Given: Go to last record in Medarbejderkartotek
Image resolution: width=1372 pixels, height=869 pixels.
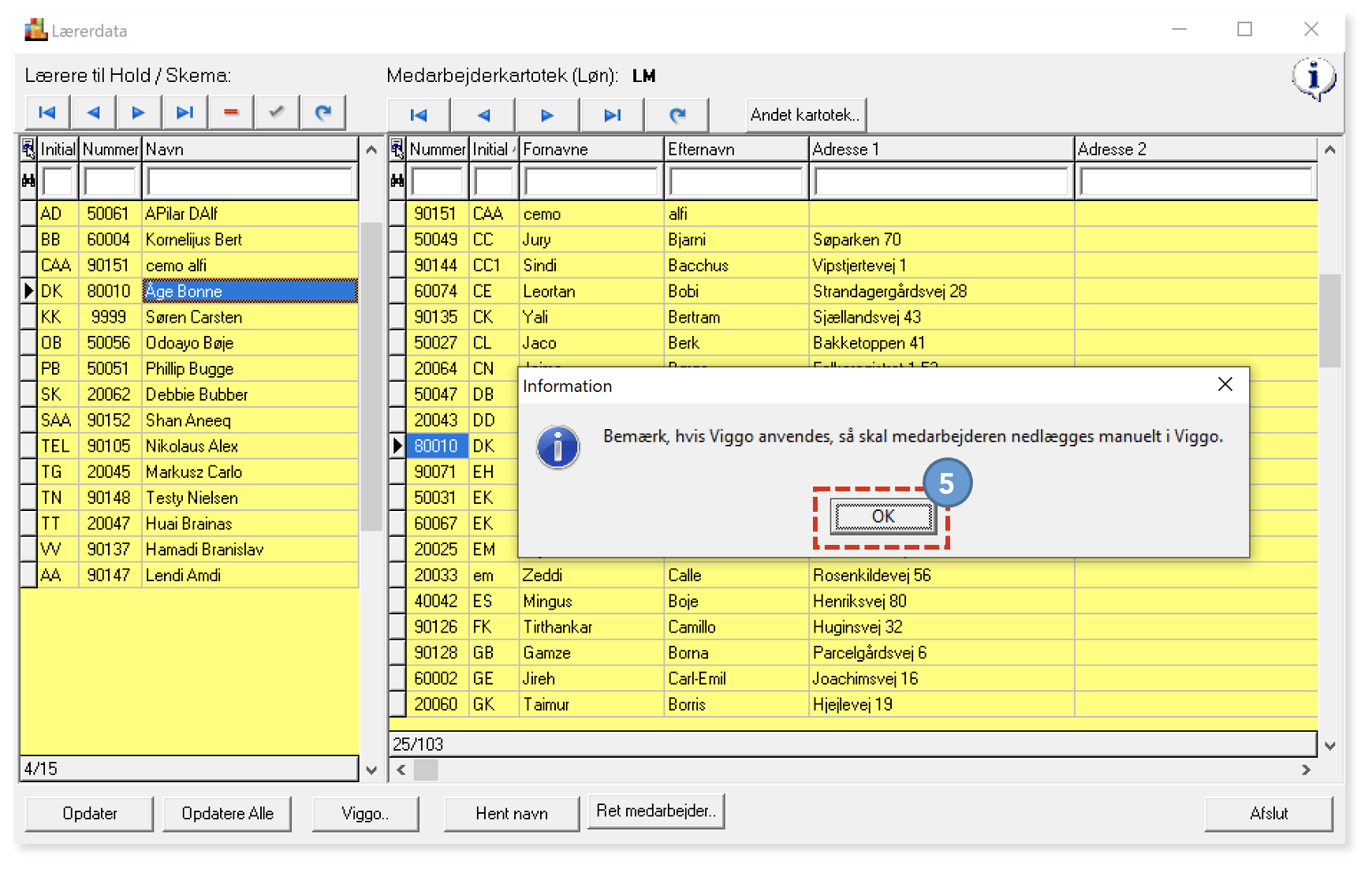Looking at the screenshot, I should 612,115.
